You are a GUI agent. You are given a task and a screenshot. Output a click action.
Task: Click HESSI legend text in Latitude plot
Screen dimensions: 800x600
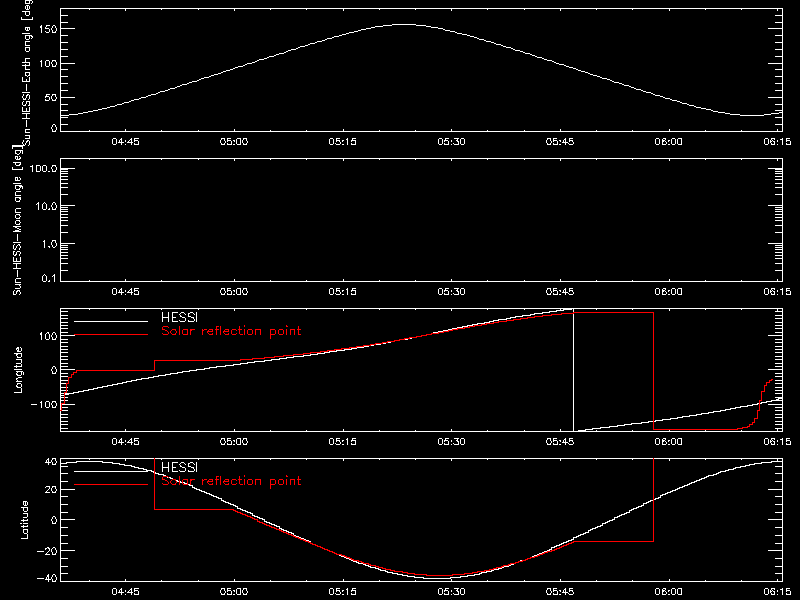click(179, 467)
